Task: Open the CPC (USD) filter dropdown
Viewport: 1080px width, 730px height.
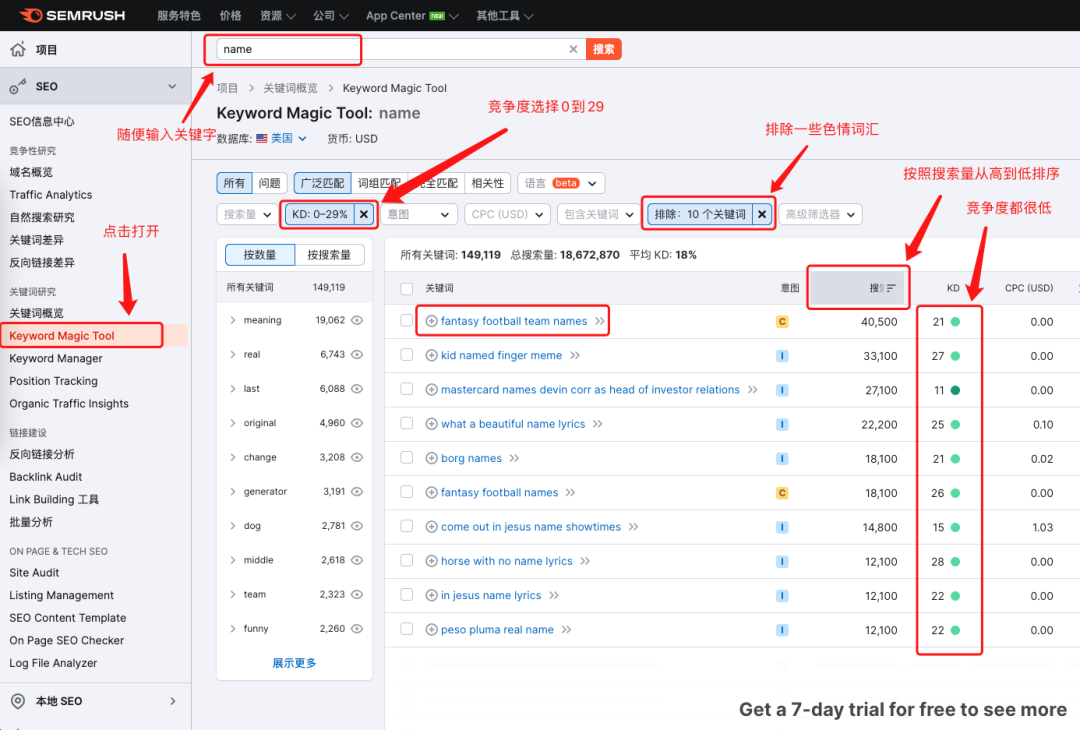Action: click(x=505, y=213)
